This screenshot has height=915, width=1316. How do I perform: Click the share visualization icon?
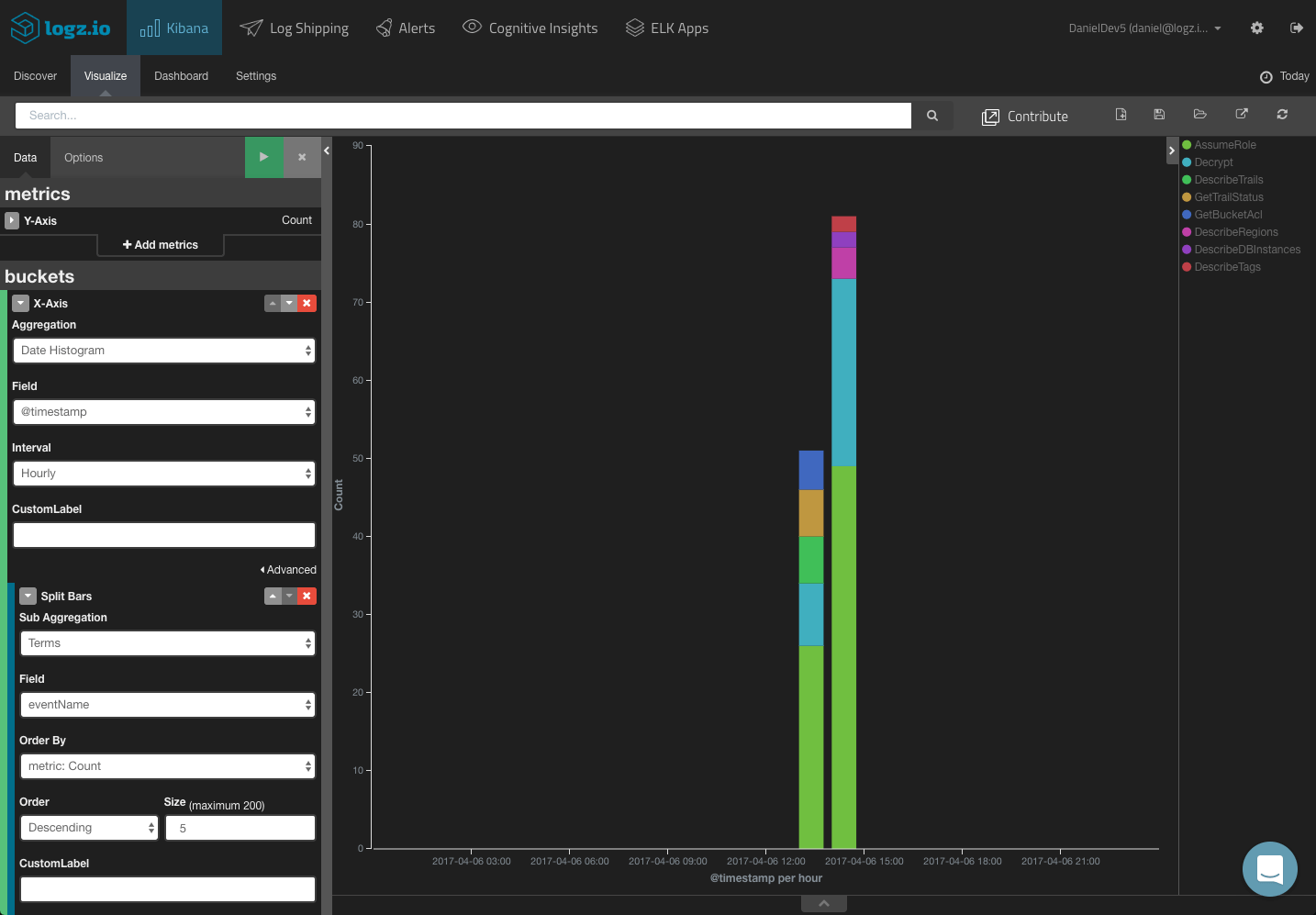pos(1242,115)
